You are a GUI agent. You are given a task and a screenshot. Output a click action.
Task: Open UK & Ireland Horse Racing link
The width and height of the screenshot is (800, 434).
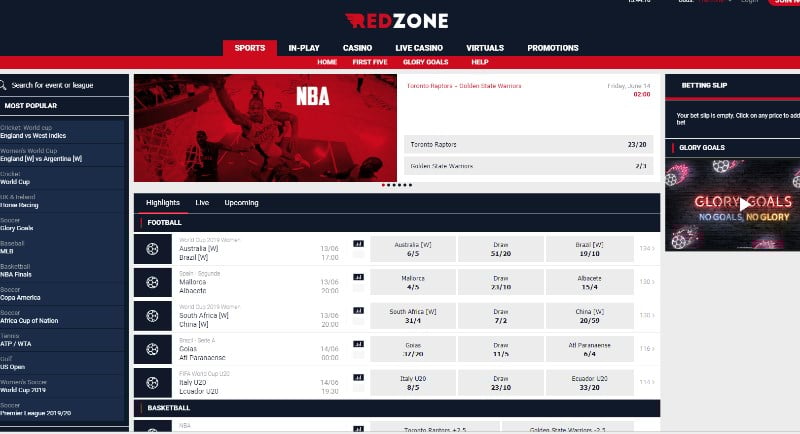62,201
